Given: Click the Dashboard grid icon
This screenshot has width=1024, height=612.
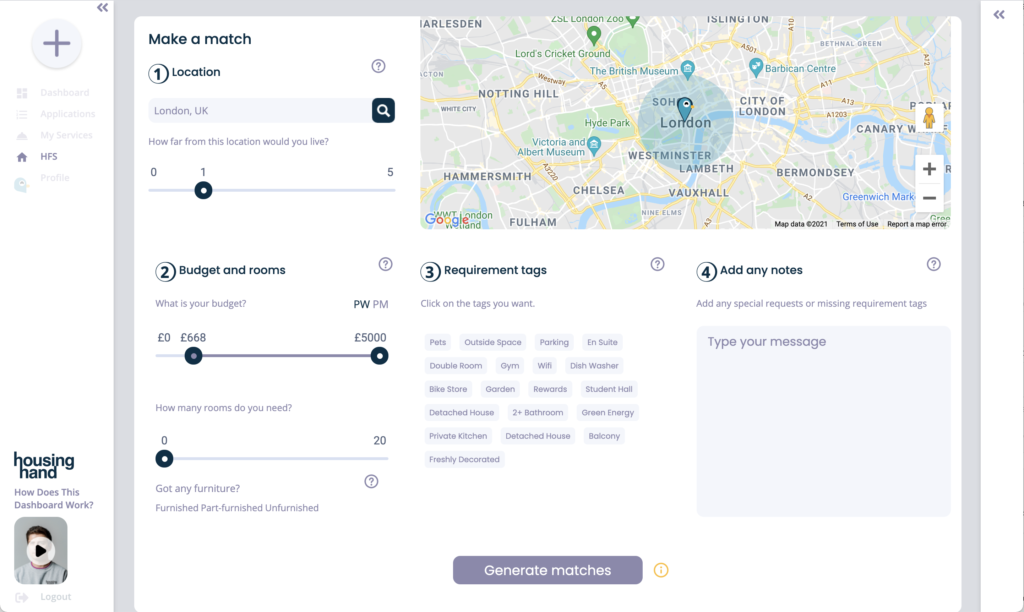Looking at the screenshot, I should point(22,93).
